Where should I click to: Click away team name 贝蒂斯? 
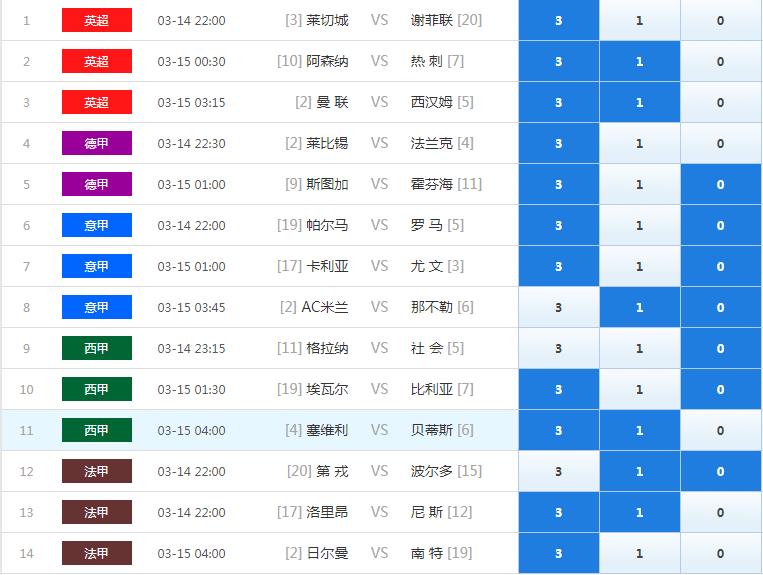point(432,430)
